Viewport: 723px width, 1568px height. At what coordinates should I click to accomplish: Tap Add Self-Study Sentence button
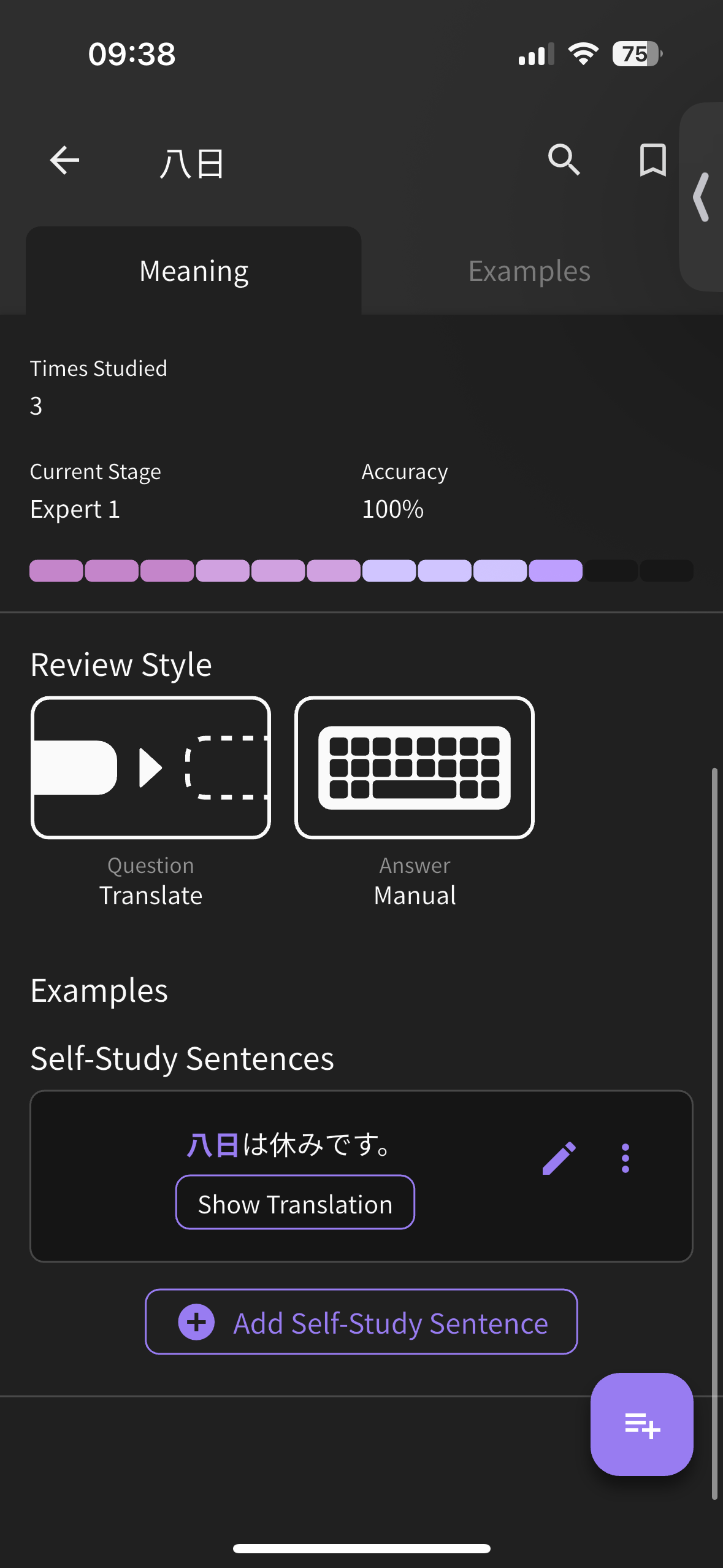(x=361, y=1322)
